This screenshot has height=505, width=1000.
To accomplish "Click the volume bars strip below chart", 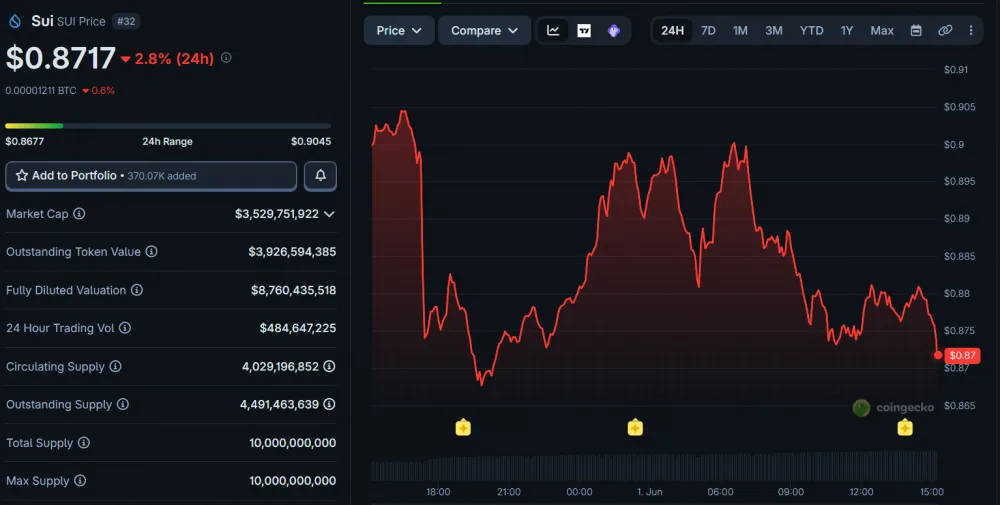I will point(654,466).
